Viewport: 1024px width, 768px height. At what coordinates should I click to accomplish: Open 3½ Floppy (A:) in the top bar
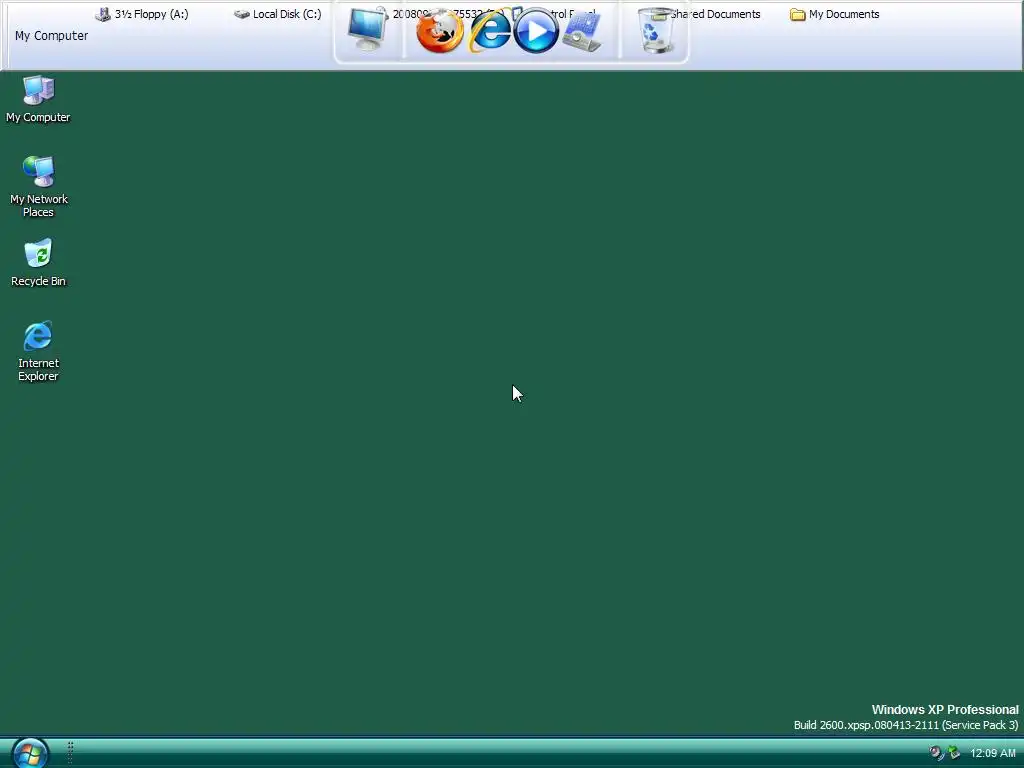click(x=142, y=14)
